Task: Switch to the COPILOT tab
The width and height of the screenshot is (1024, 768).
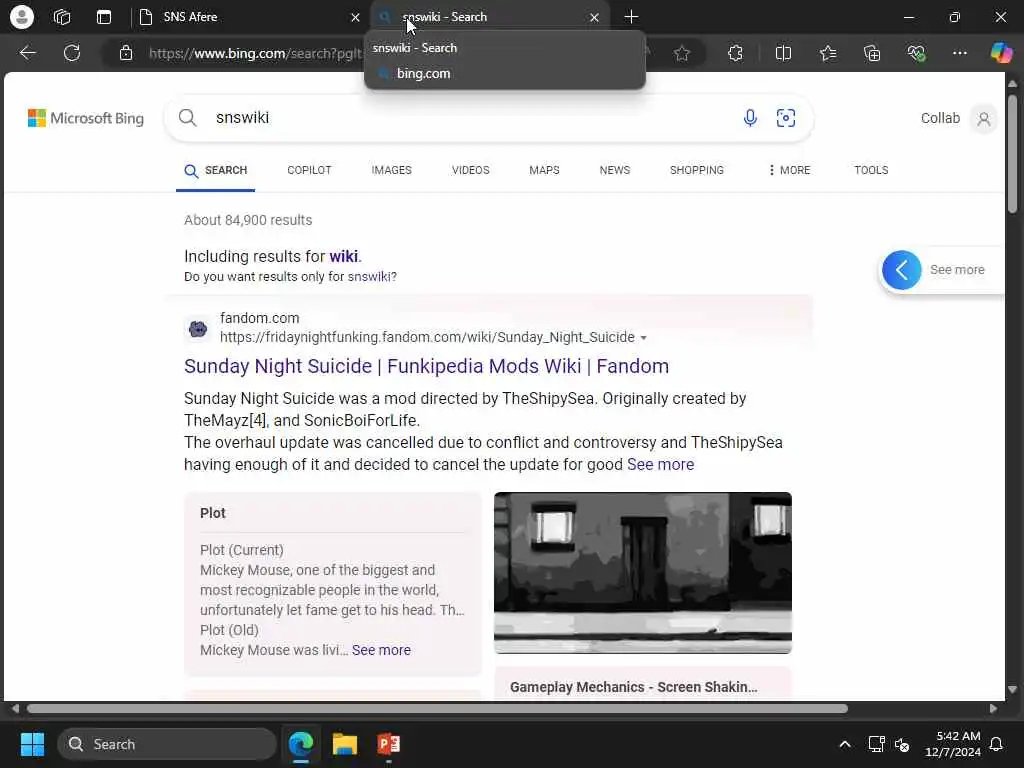Action: (x=309, y=170)
